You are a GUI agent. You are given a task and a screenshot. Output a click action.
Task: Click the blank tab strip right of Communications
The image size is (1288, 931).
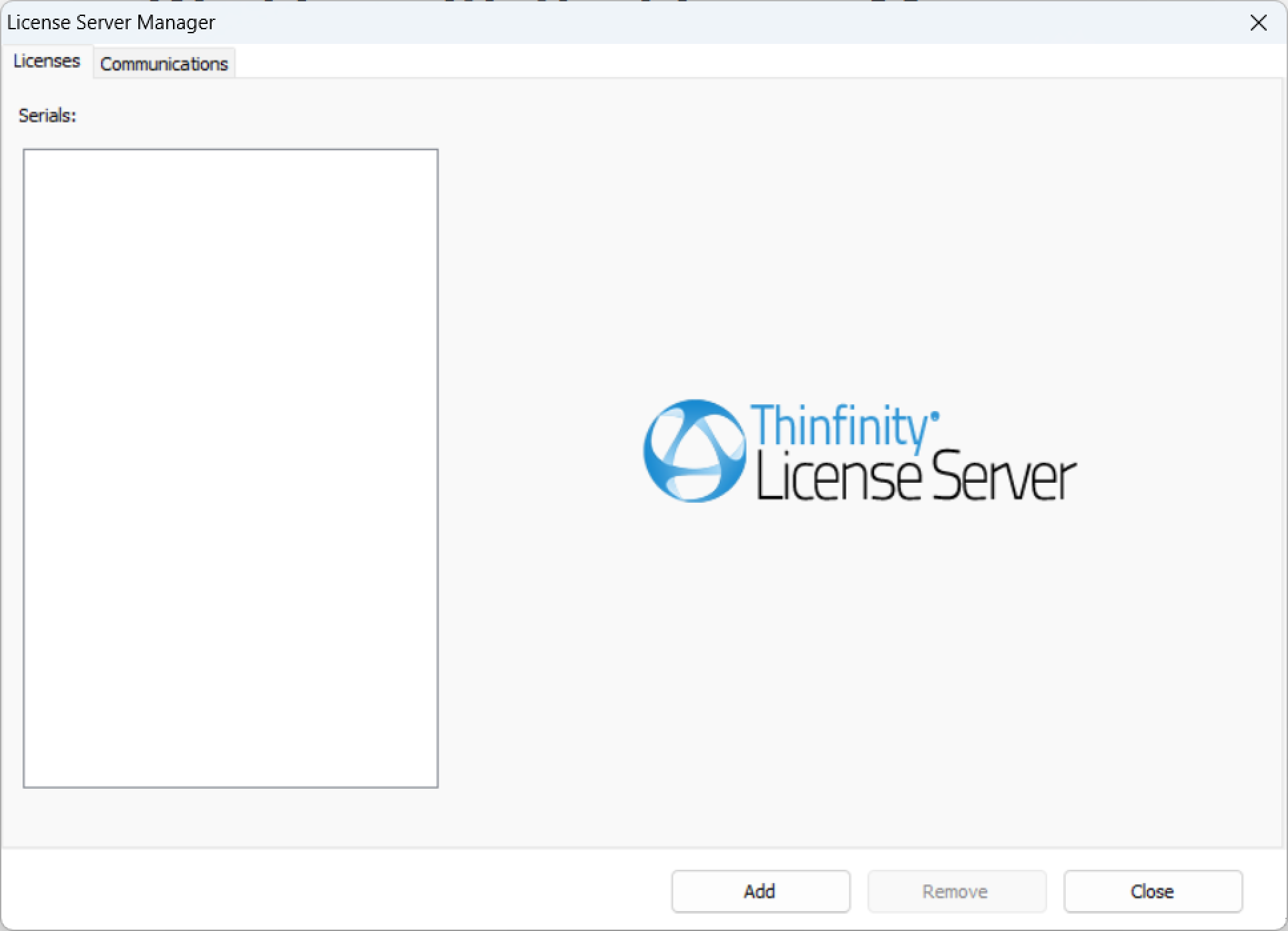[x=732, y=63]
